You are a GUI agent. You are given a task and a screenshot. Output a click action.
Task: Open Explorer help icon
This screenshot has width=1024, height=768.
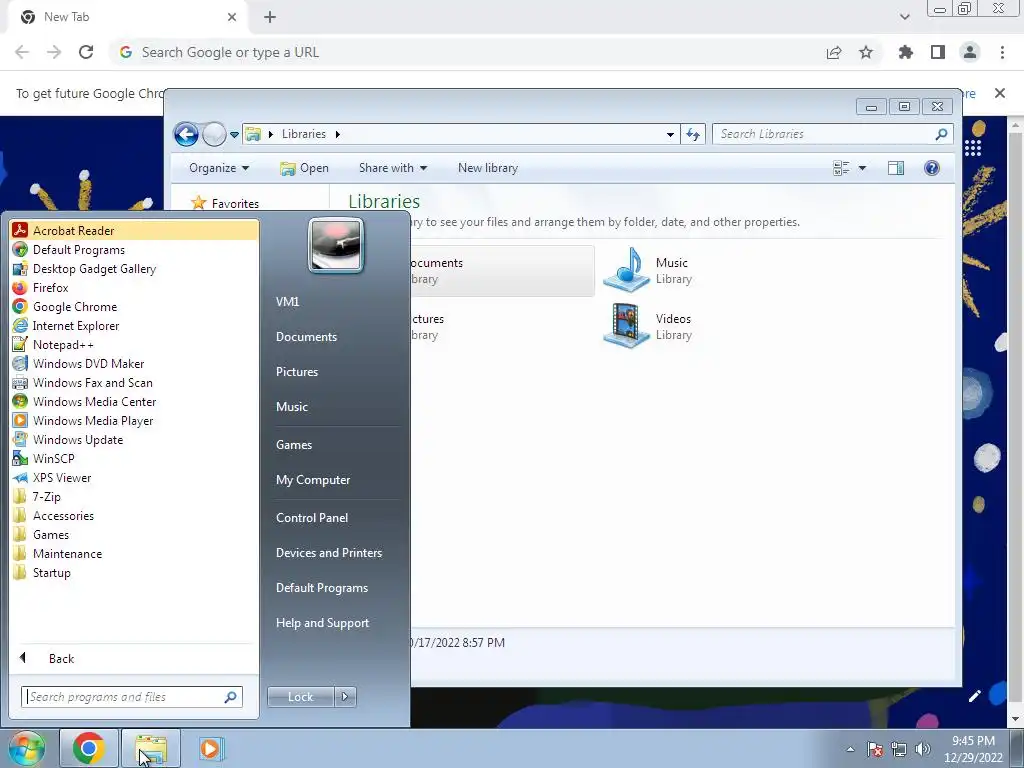tap(932, 168)
